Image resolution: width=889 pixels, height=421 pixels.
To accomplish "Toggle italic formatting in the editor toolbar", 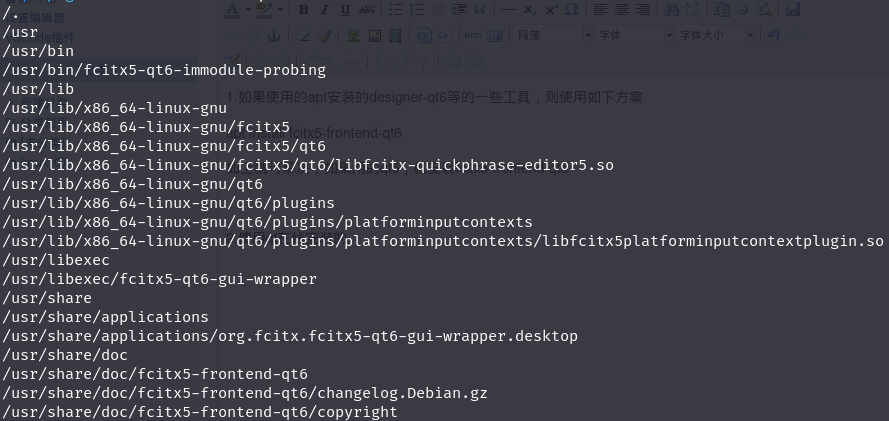I will pos(324,10).
